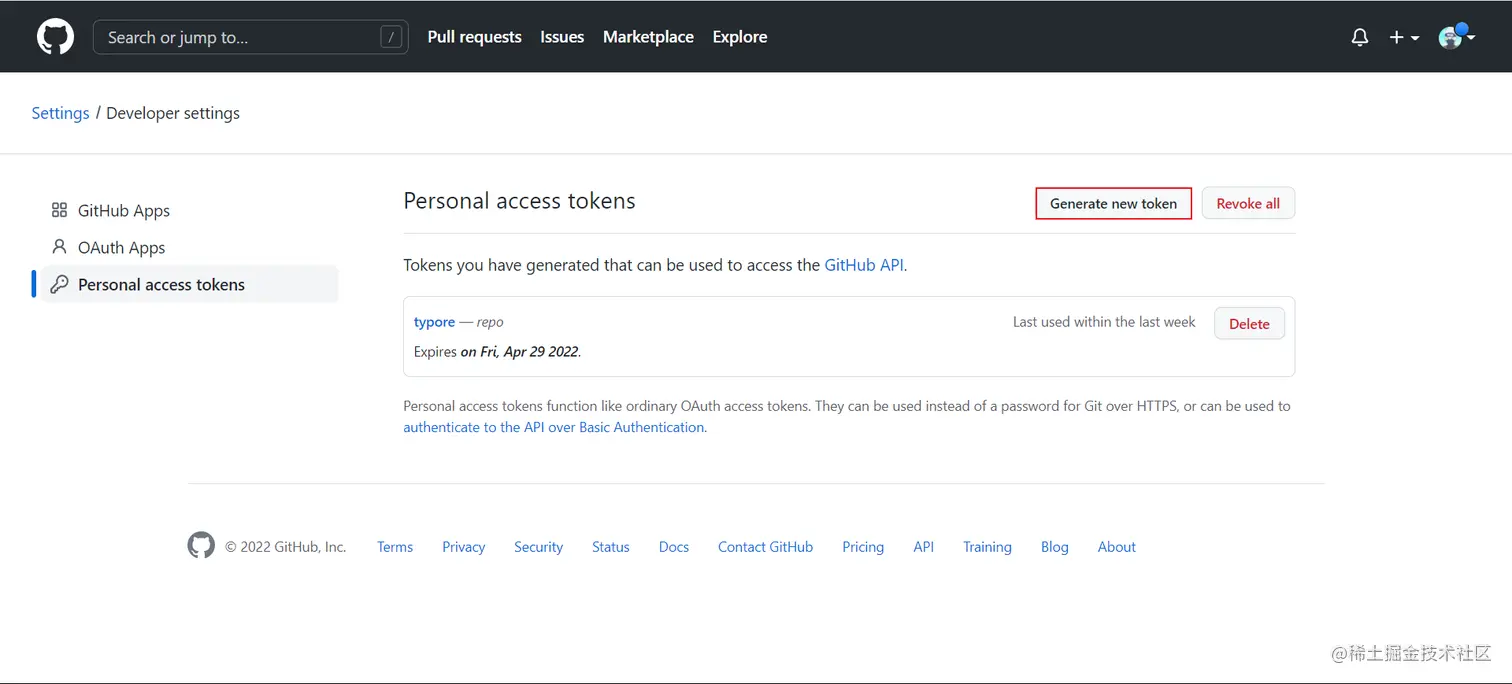Click the GitHub Octocat logo in header

point(55,37)
